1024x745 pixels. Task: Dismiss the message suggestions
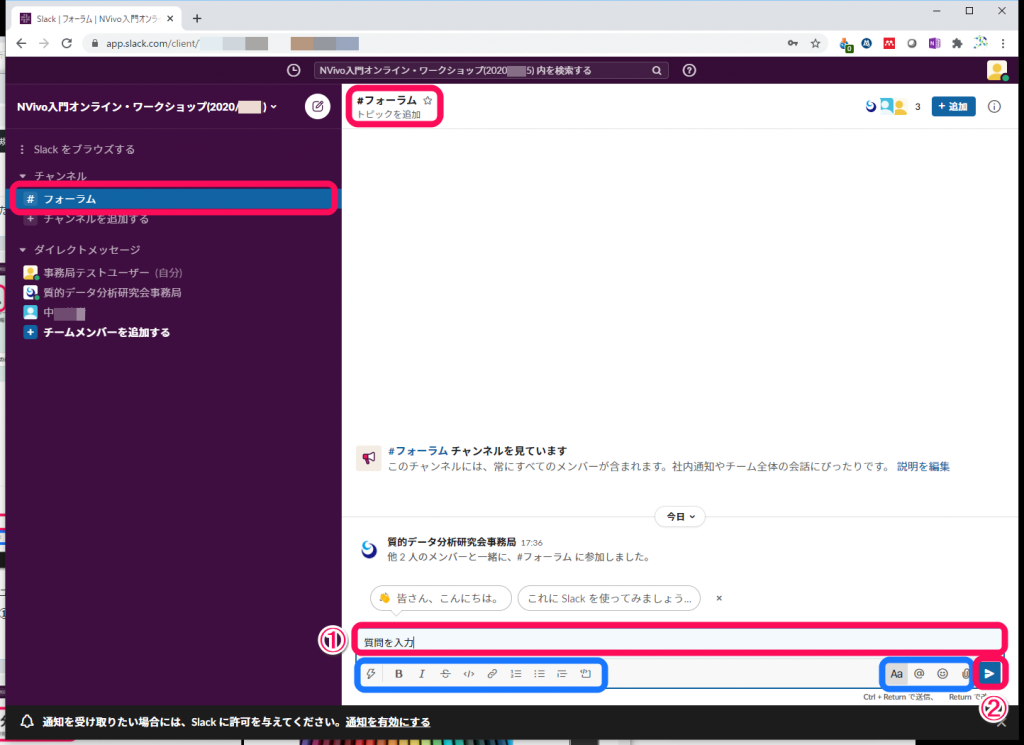click(x=719, y=598)
